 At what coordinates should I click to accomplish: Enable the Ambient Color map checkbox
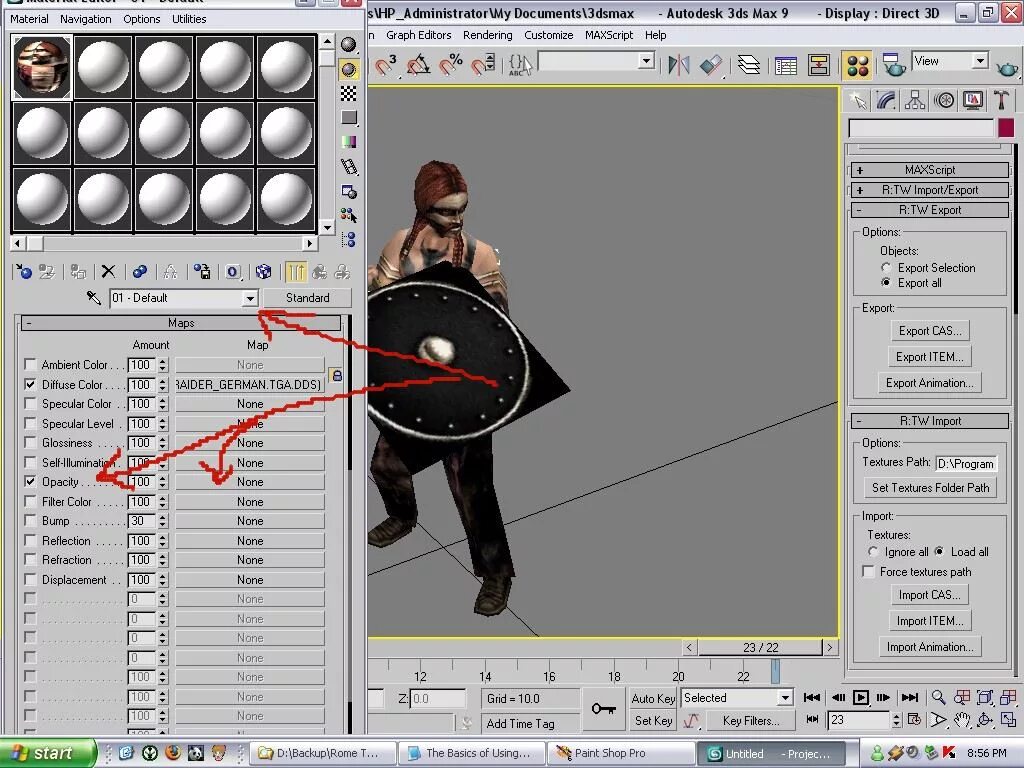30,364
